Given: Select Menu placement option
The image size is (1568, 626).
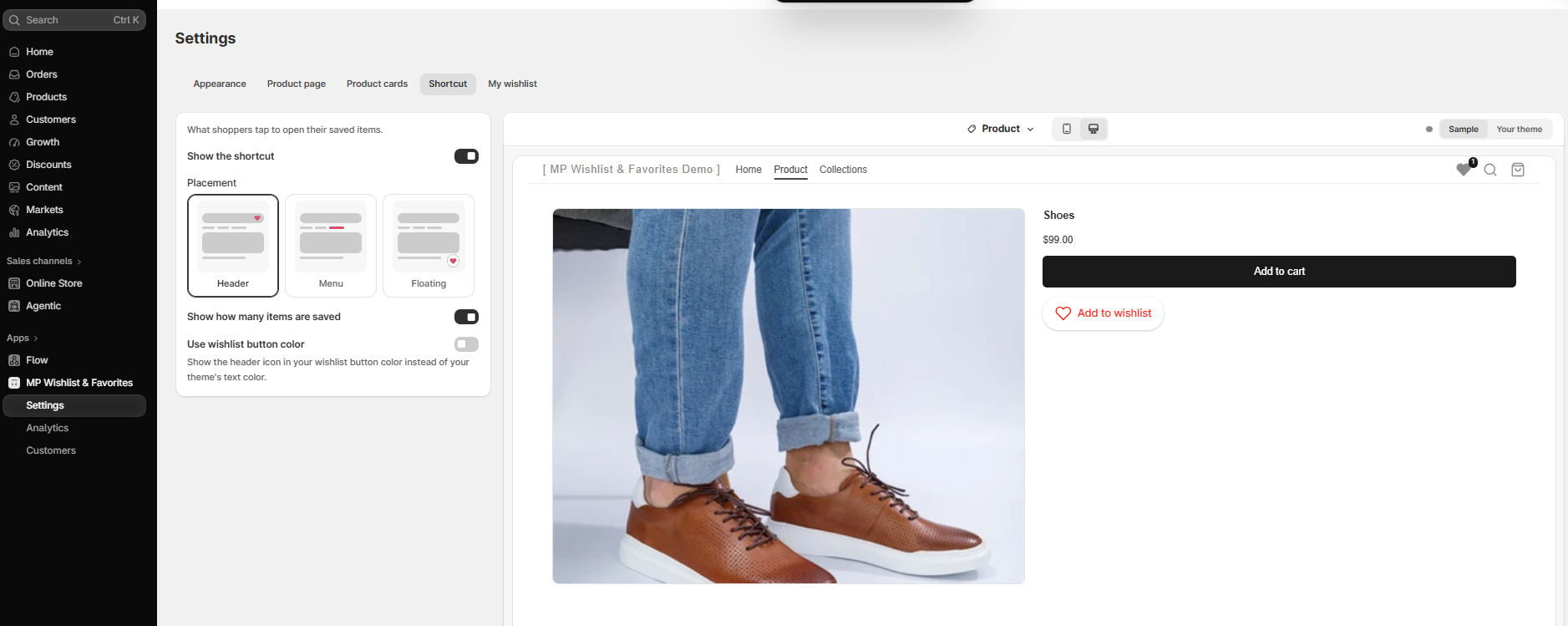Looking at the screenshot, I should 331,246.
